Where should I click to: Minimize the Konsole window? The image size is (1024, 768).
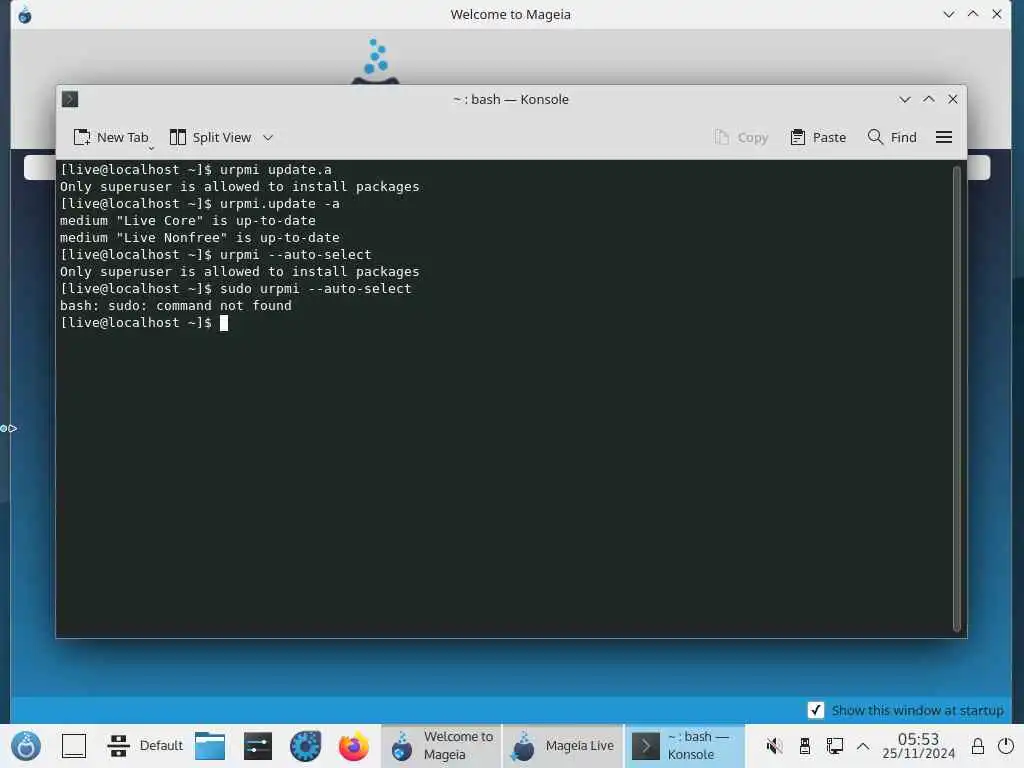(x=904, y=99)
